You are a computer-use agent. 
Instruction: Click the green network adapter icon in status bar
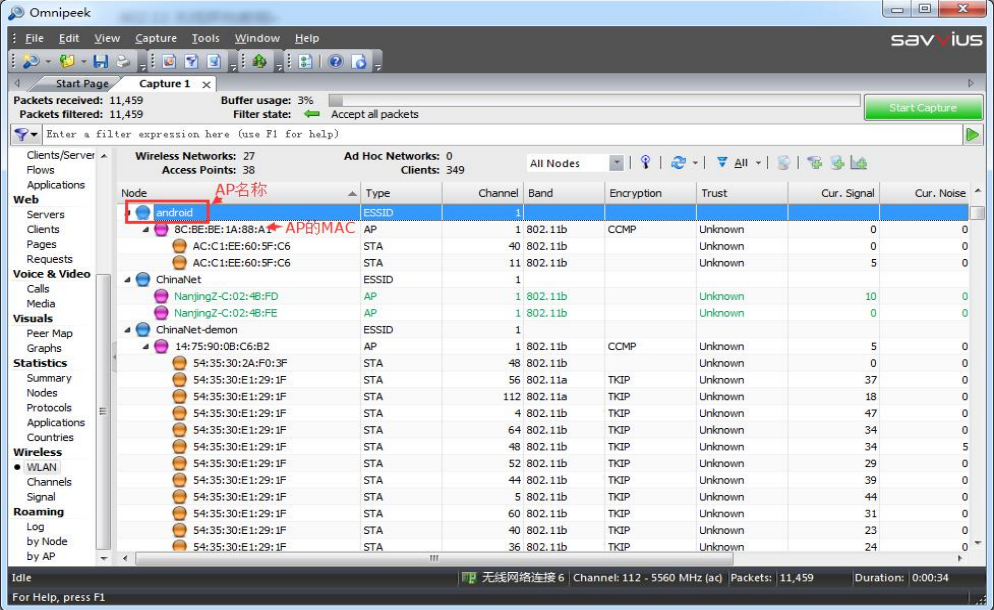coord(468,578)
